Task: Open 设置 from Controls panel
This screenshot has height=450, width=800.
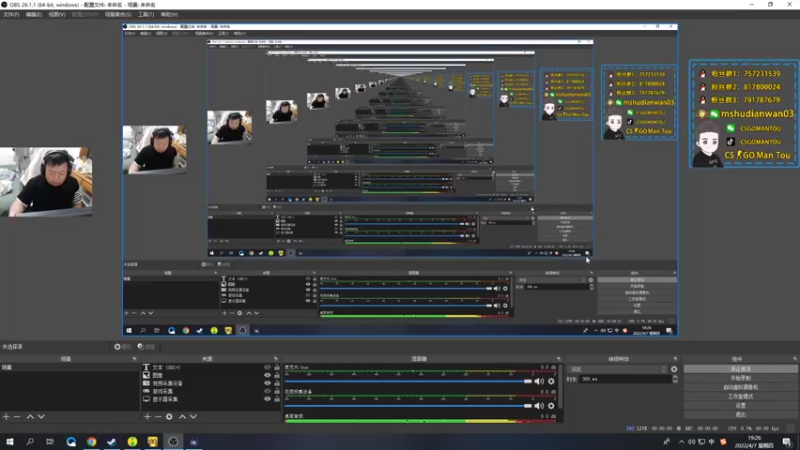Action: click(x=740, y=406)
